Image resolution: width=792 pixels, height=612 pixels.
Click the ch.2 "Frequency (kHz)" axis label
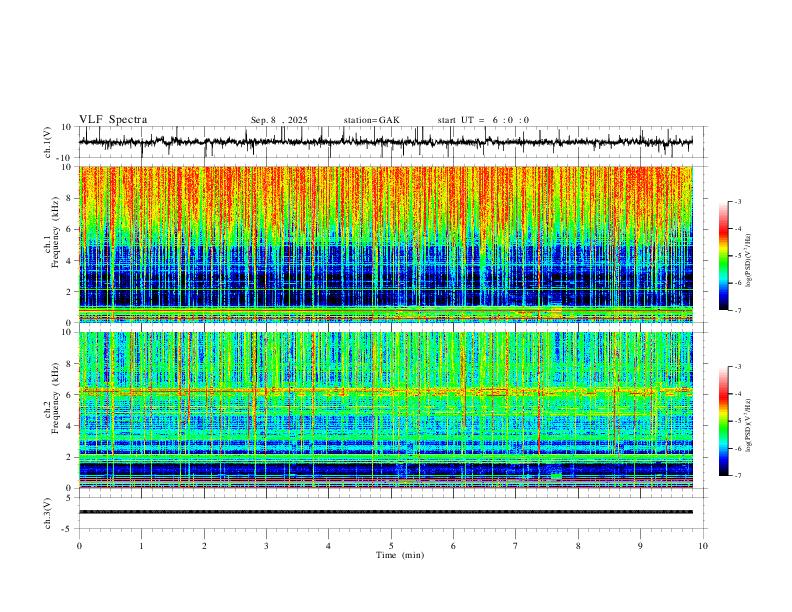coord(56,398)
